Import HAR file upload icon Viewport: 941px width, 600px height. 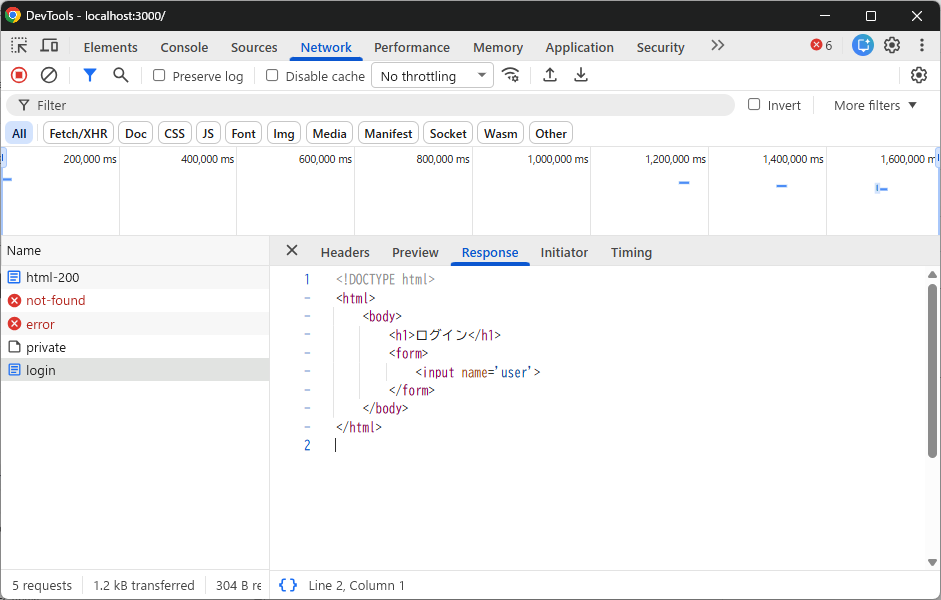(550, 76)
